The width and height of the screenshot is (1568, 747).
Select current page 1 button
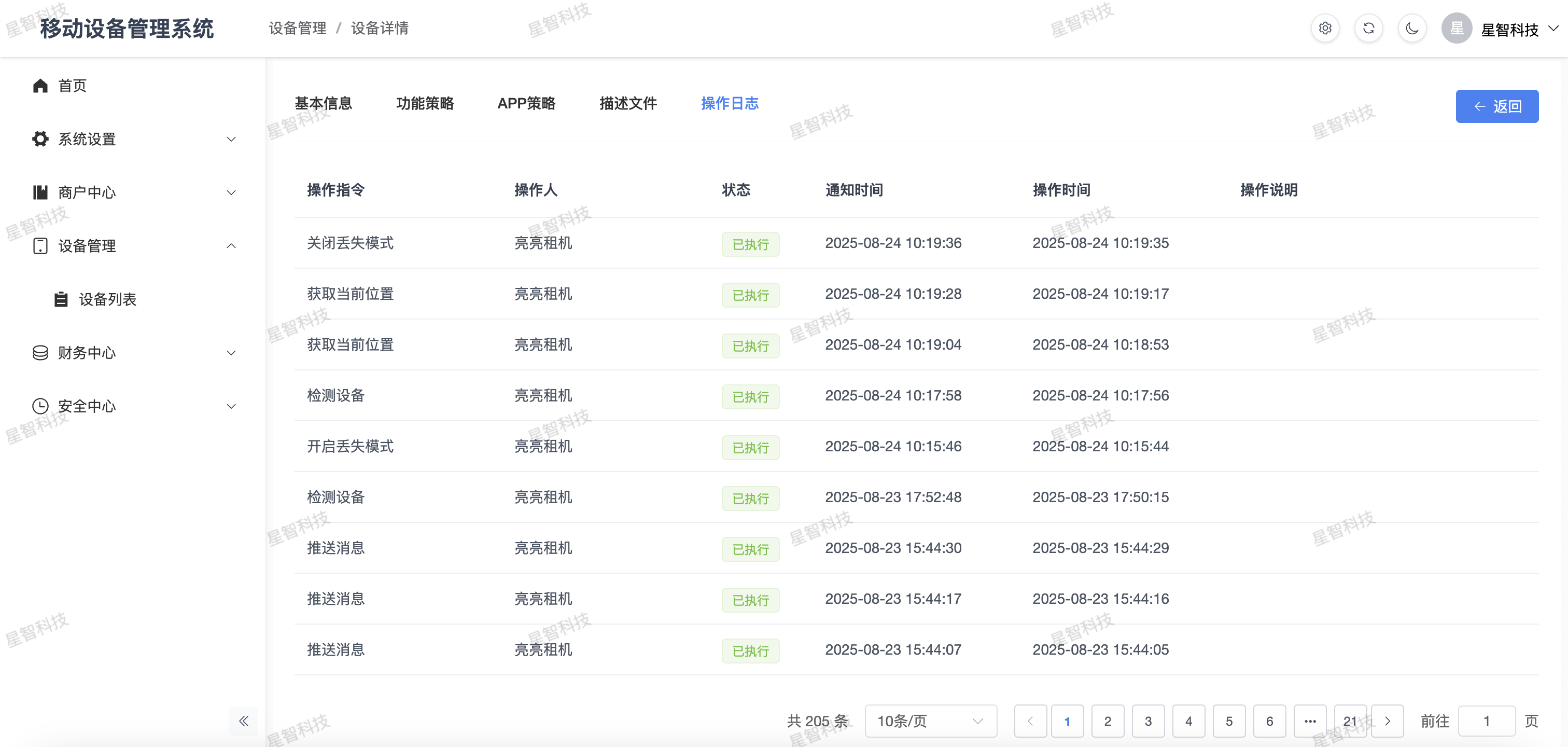(x=1067, y=722)
